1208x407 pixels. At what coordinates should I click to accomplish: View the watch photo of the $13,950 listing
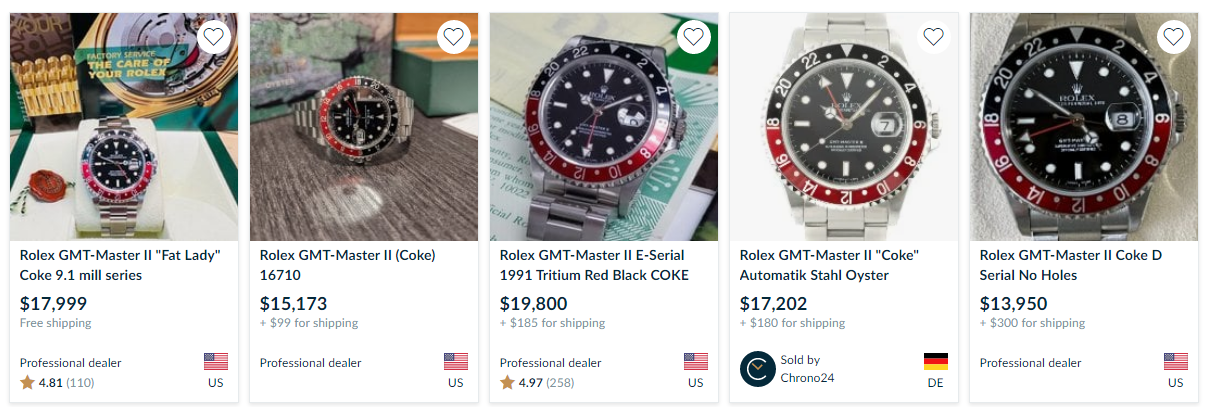pyautogui.click(x=1084, y=127)
